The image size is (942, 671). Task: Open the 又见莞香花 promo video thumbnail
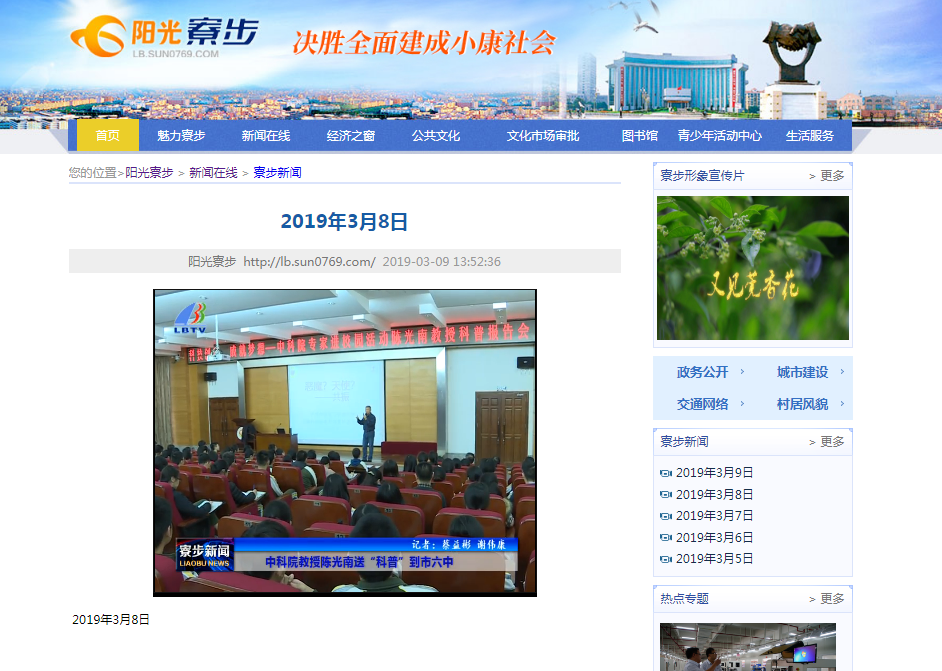753,268
